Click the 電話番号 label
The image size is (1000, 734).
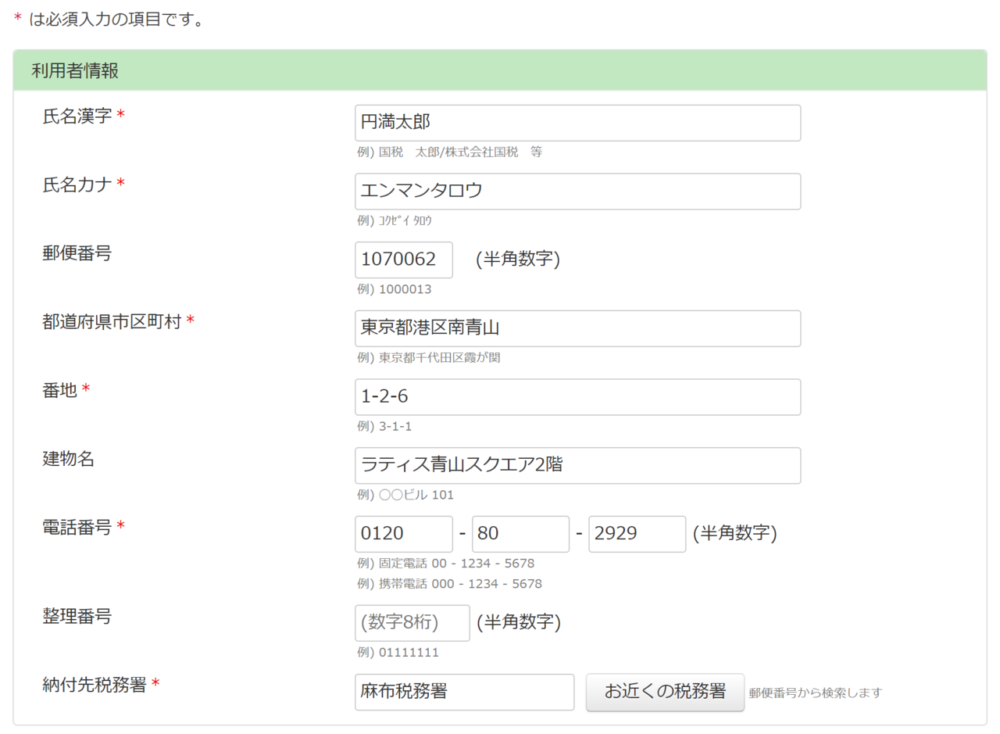click(x=77, y=527)
